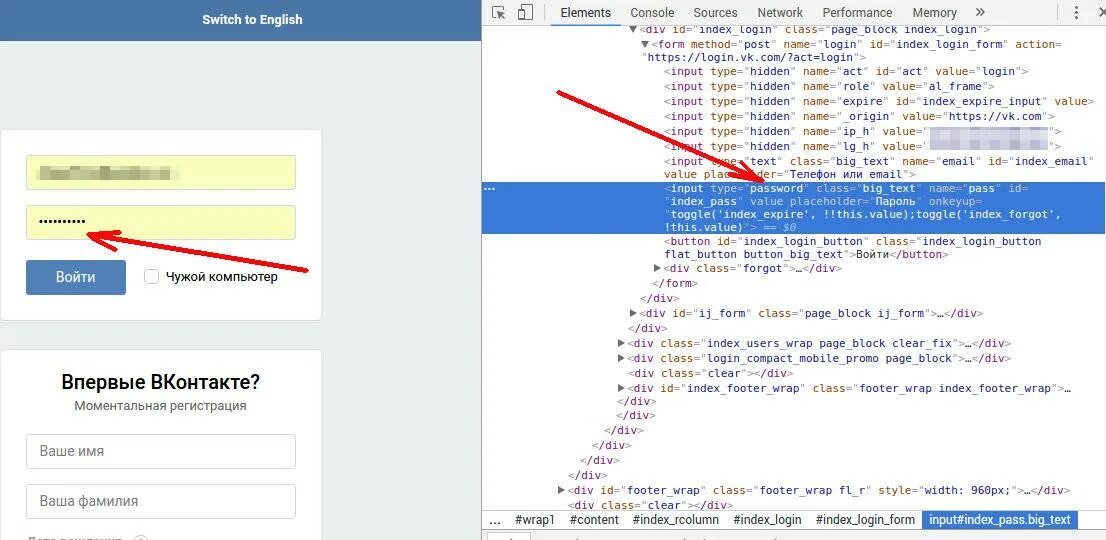This screenshot has width=1106, height=540.
Task: Select the hidden input name role line
Action: tap(830, 86)
